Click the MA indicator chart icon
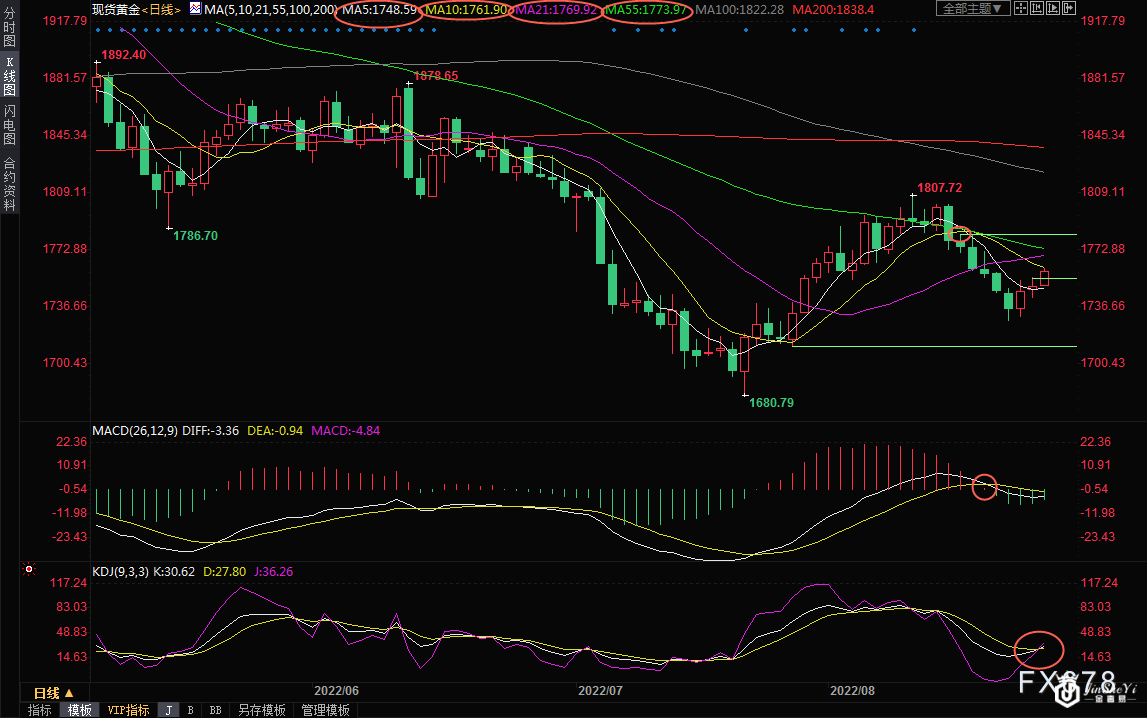1147x718 pixels. pyautogui.click(x=195, y=9)
